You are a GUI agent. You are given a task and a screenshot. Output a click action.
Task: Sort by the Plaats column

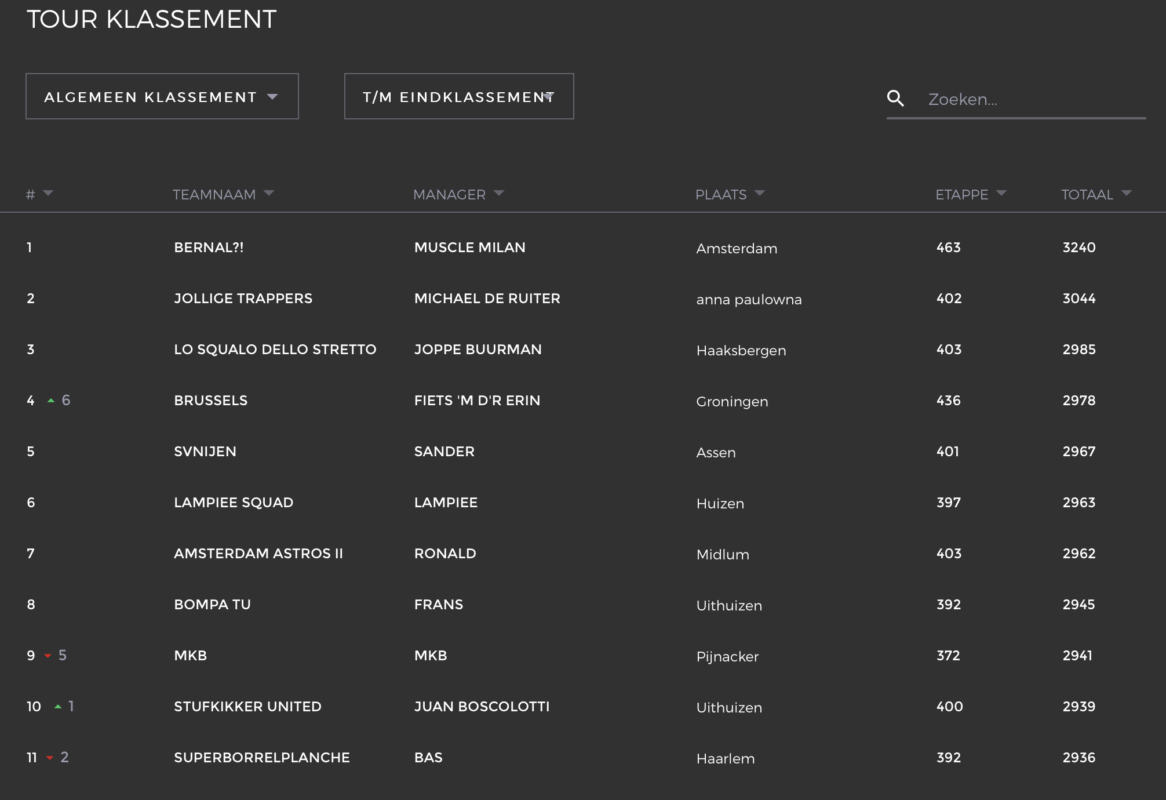pos(729,194)
